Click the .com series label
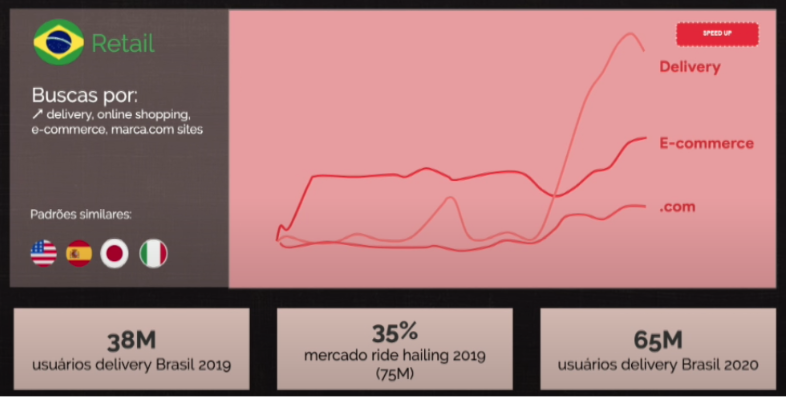 (x=677, y=207)
